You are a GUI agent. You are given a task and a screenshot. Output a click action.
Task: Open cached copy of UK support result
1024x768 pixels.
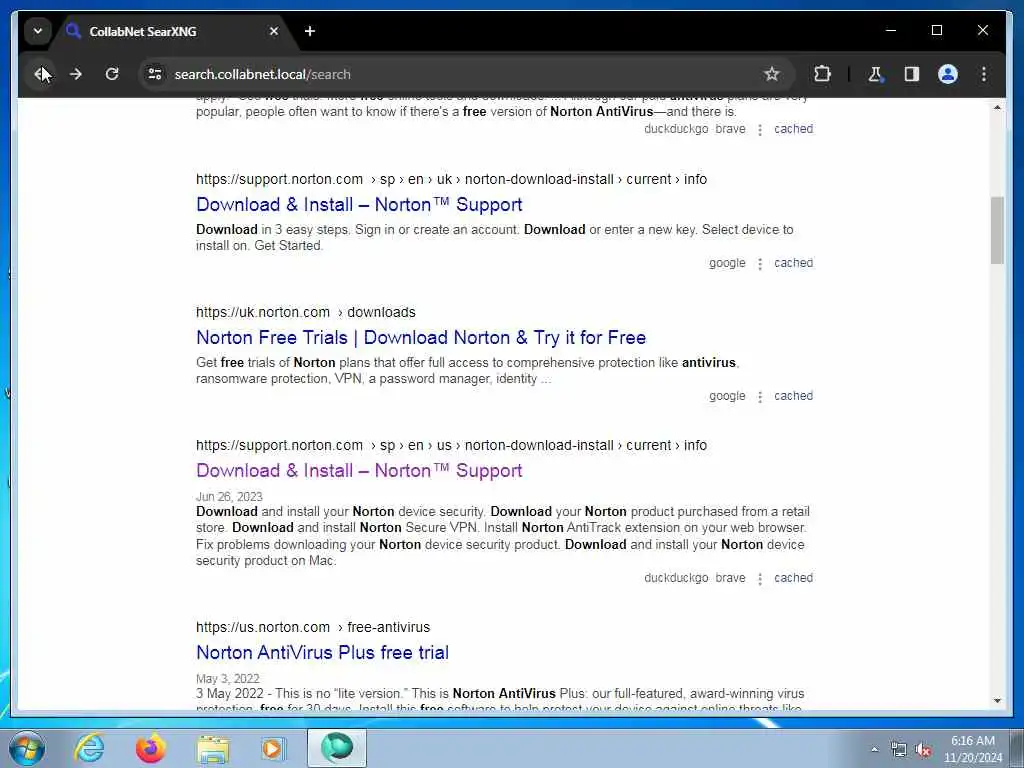coord(793,263)
